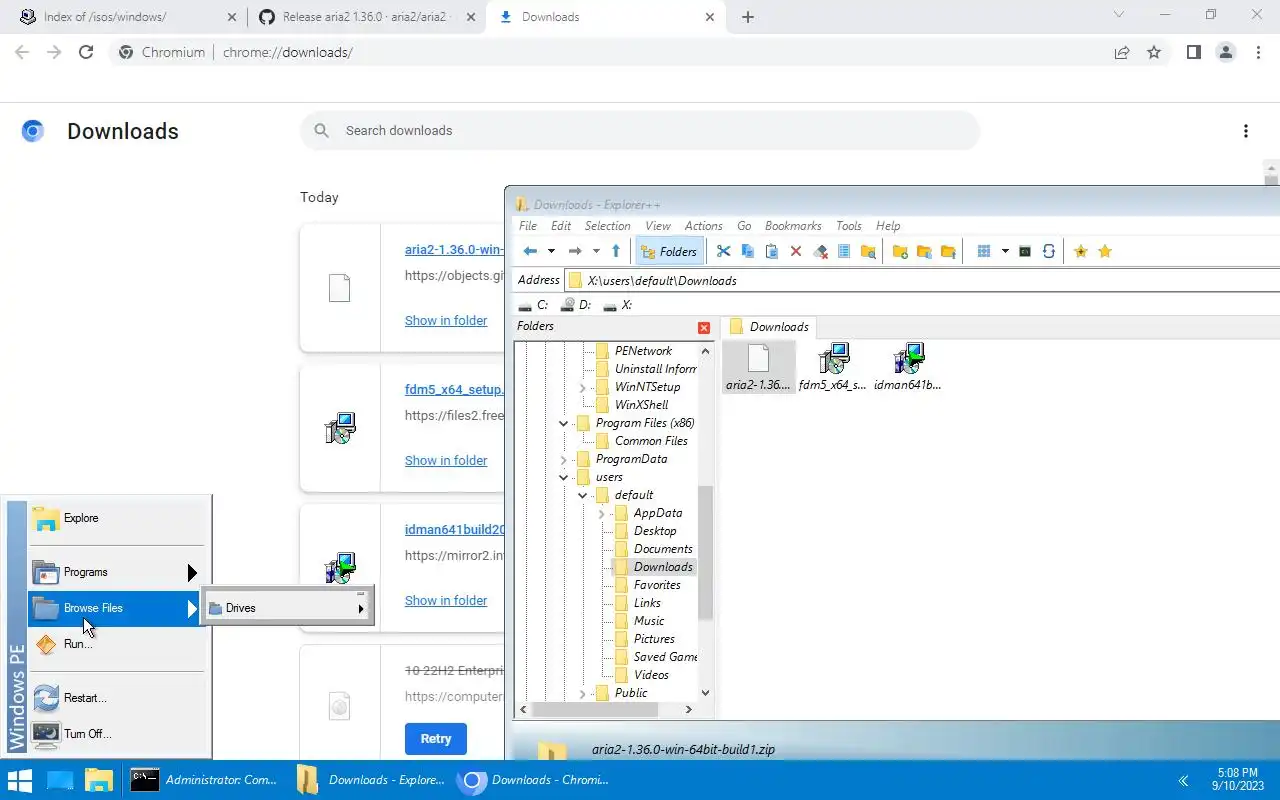
Task: Collapse the Program Files (x86) tree node
Action: click(x=564, y=423)
